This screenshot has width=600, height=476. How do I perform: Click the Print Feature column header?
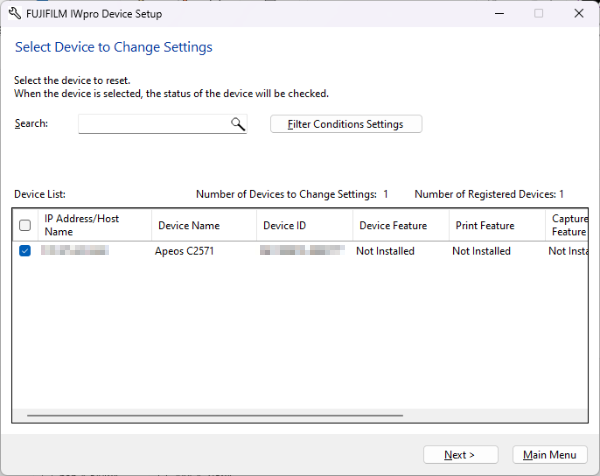pos(497,225)
